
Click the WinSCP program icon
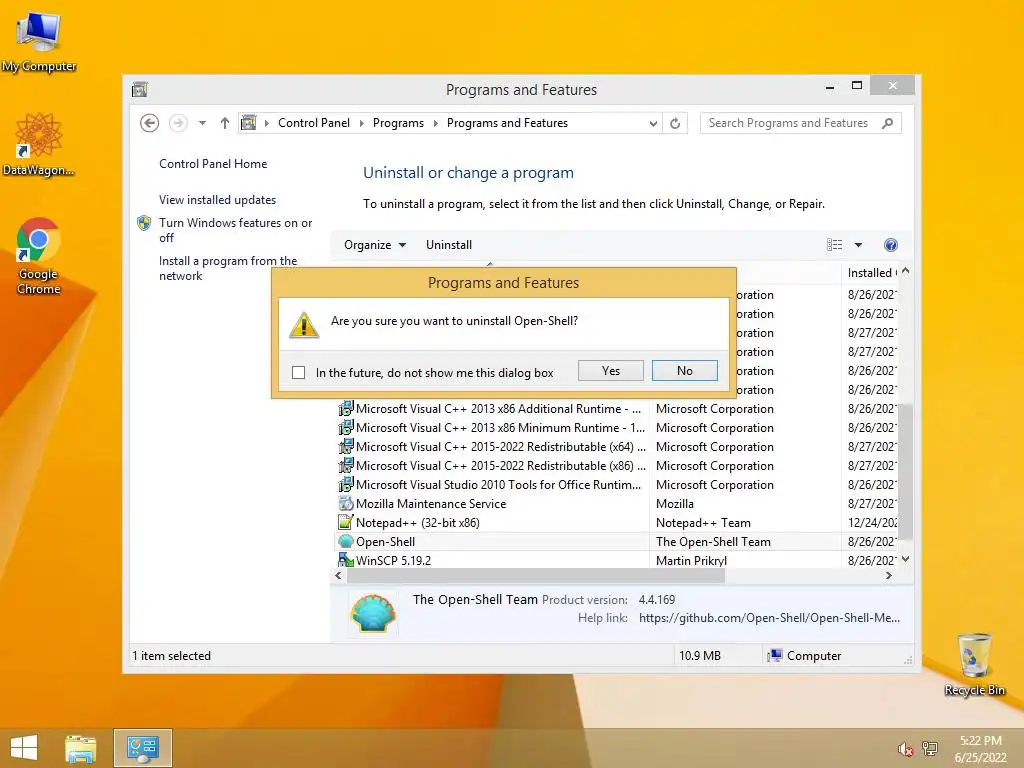[x=345, y=560]
